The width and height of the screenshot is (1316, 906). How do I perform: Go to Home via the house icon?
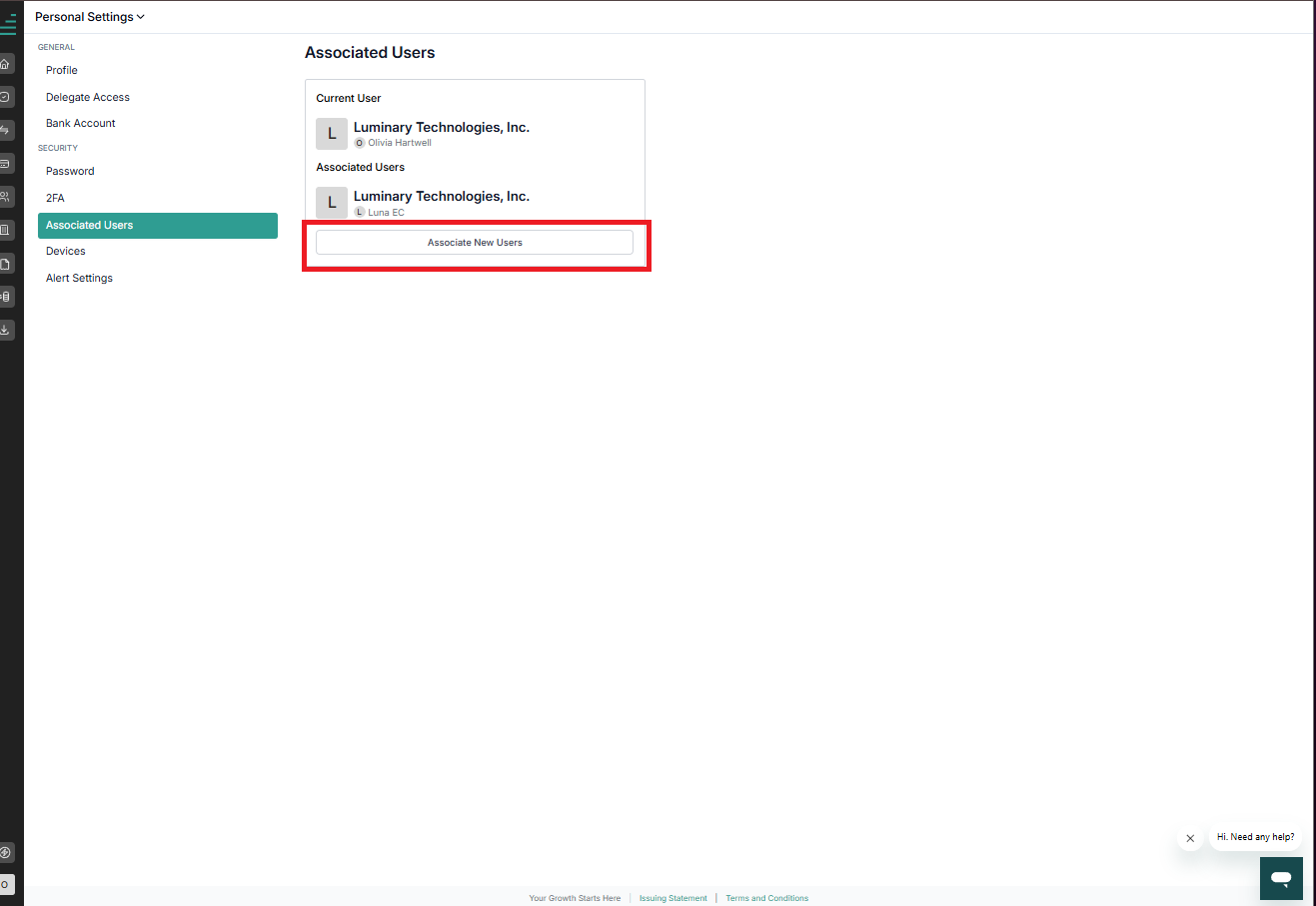[6, 64]
